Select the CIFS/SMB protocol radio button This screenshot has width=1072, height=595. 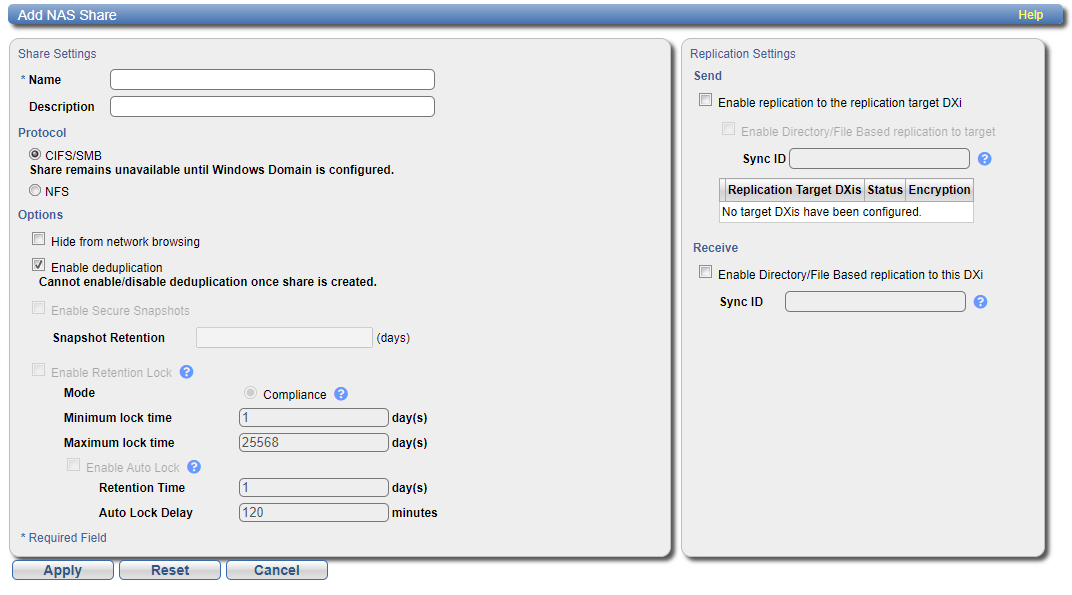point(36,155)
